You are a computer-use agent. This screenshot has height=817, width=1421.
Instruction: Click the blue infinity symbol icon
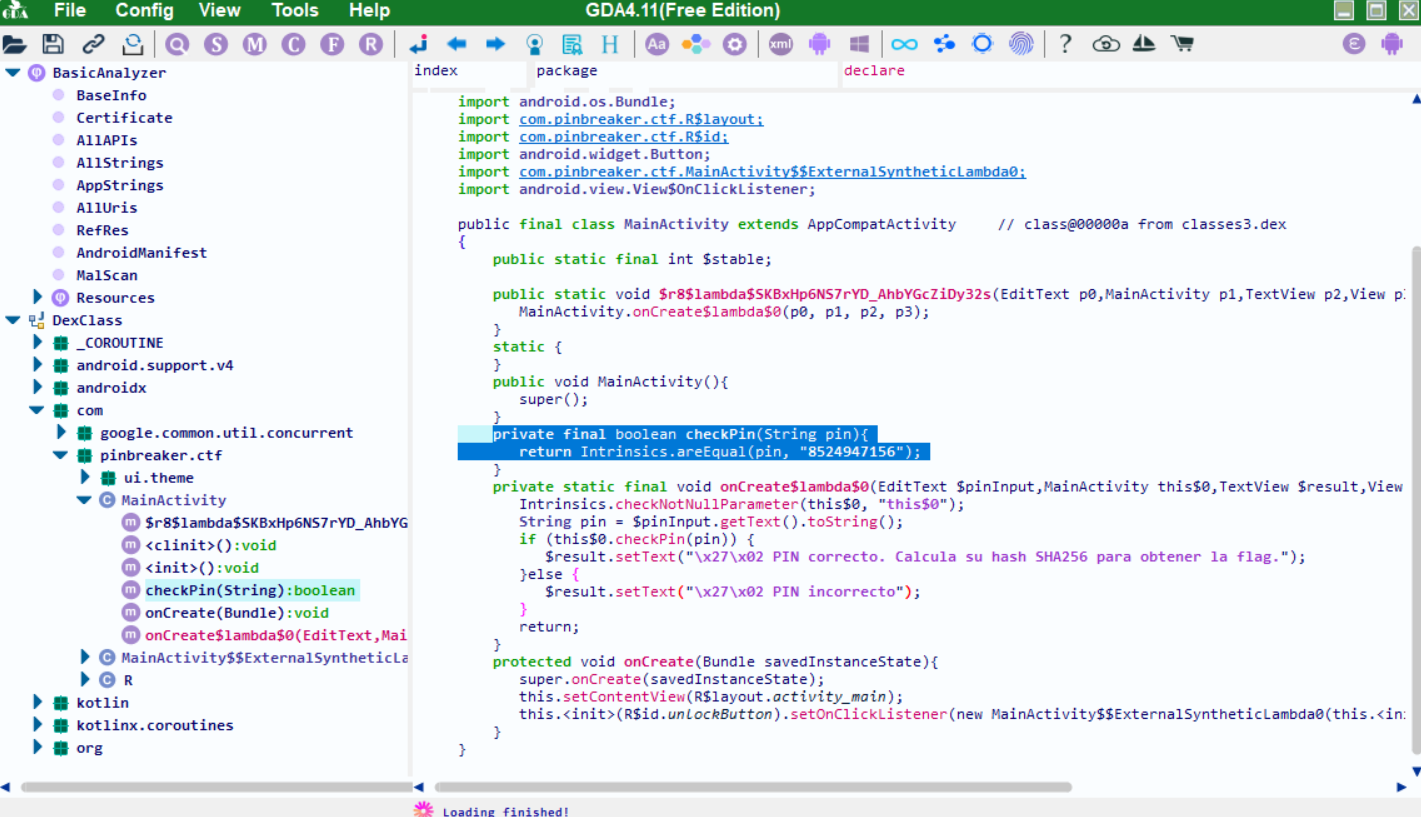[904, 44]
